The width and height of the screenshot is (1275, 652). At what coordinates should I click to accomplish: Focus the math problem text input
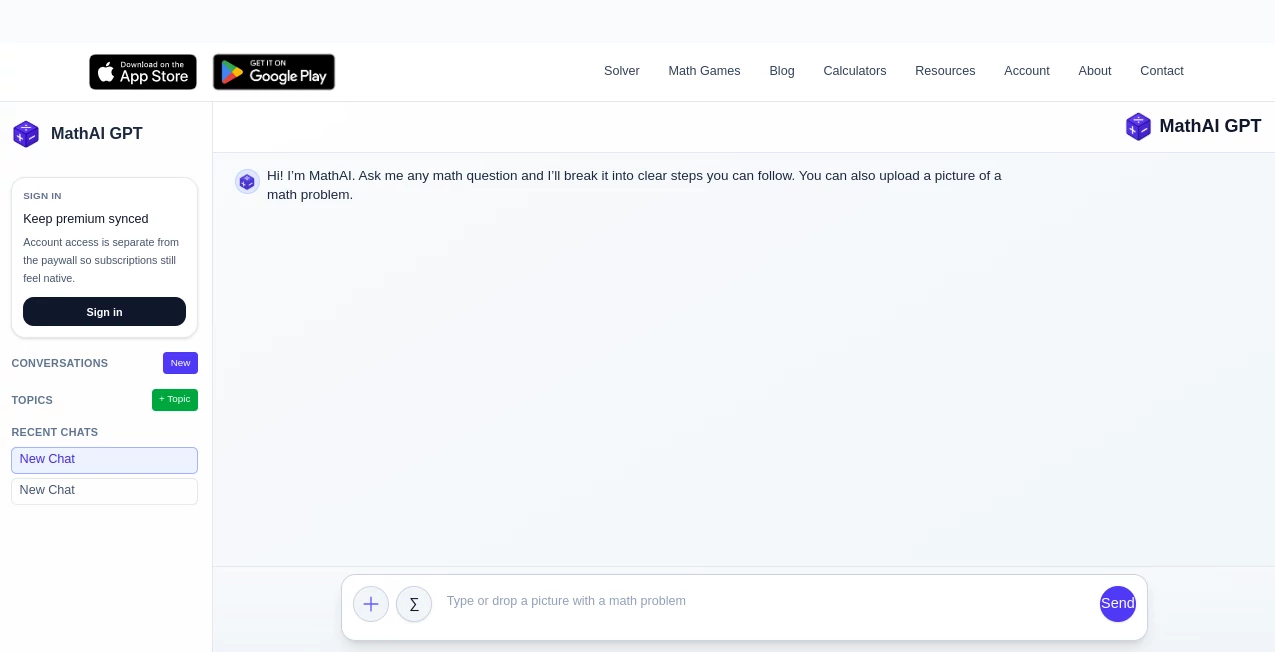point(766,602)
